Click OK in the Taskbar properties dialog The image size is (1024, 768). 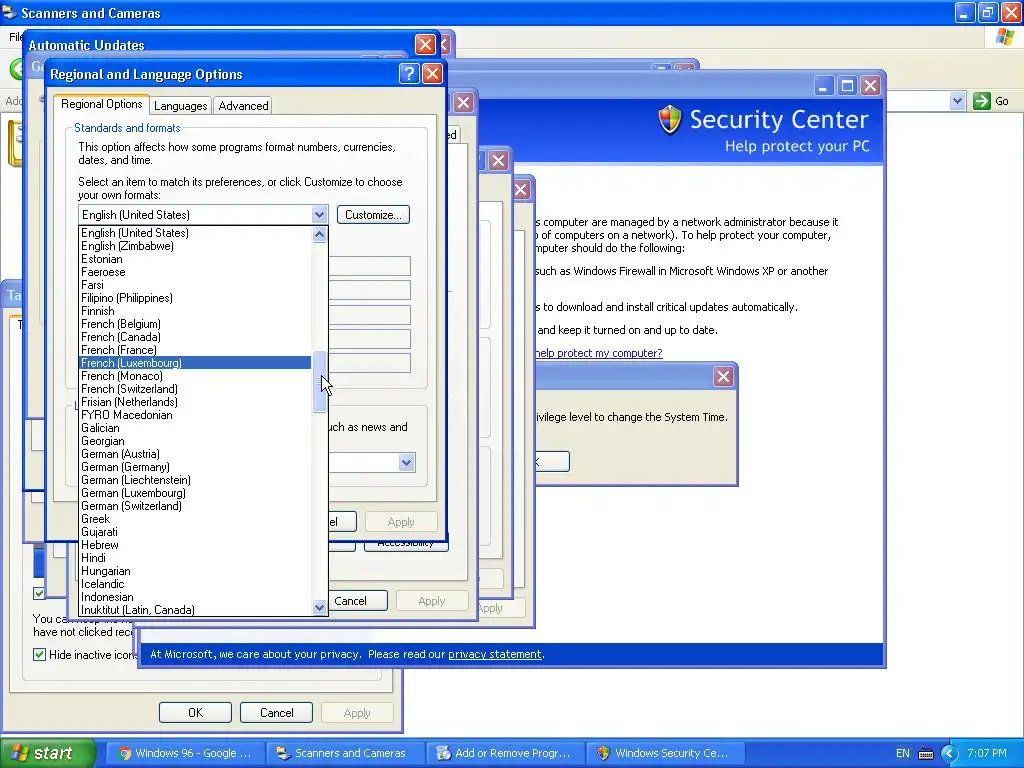(195, 712)
